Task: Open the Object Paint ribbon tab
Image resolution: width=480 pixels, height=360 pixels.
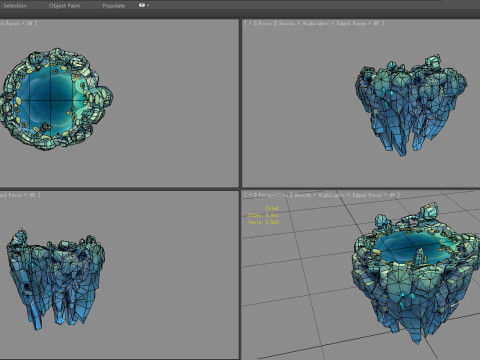Action: (64, 5)
